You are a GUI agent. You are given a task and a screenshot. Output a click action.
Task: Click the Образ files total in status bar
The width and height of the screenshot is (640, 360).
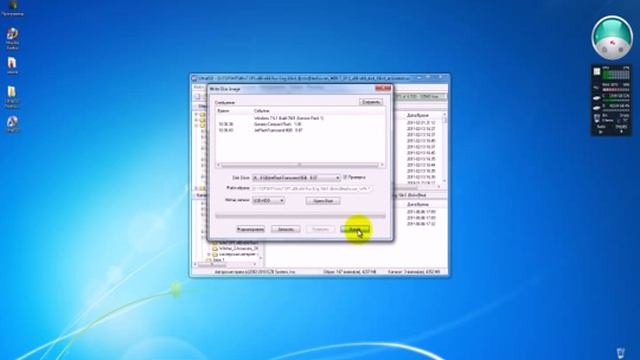pos(349,271)
